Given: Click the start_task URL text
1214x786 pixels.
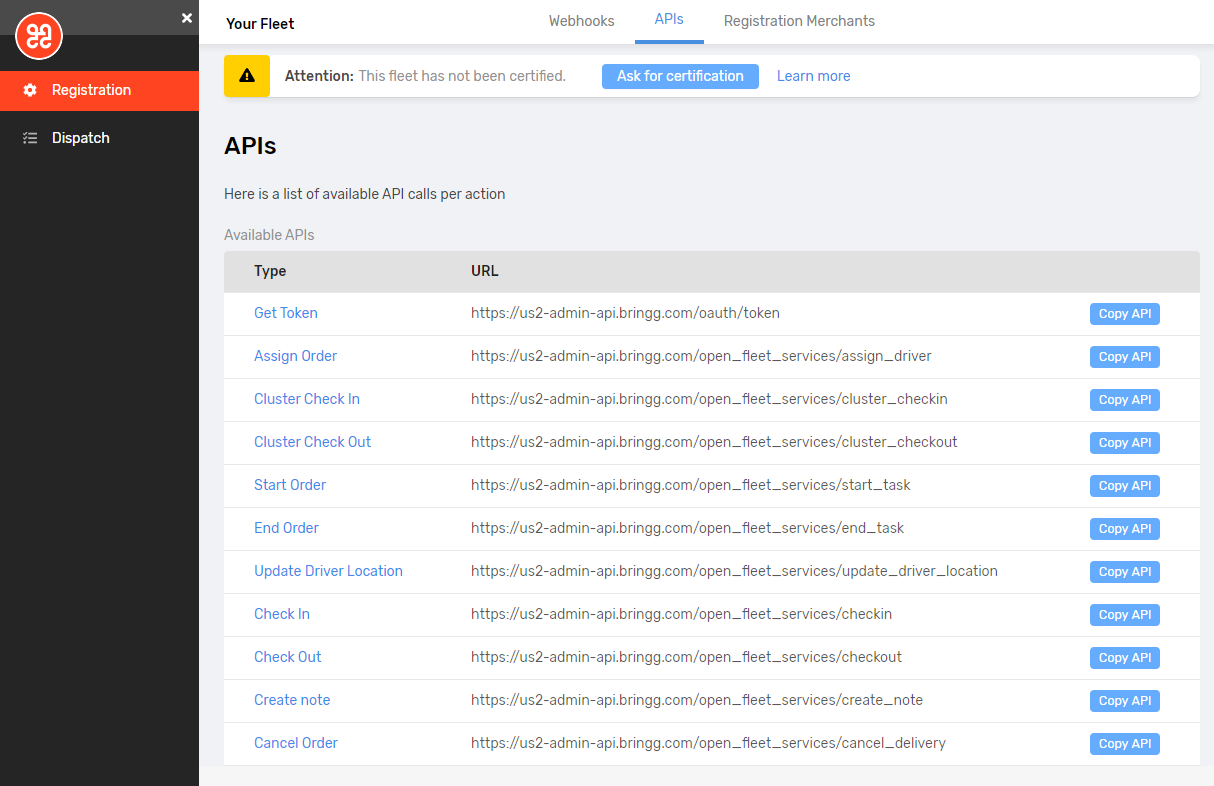Looking at the screenshot, I should 691,485.
